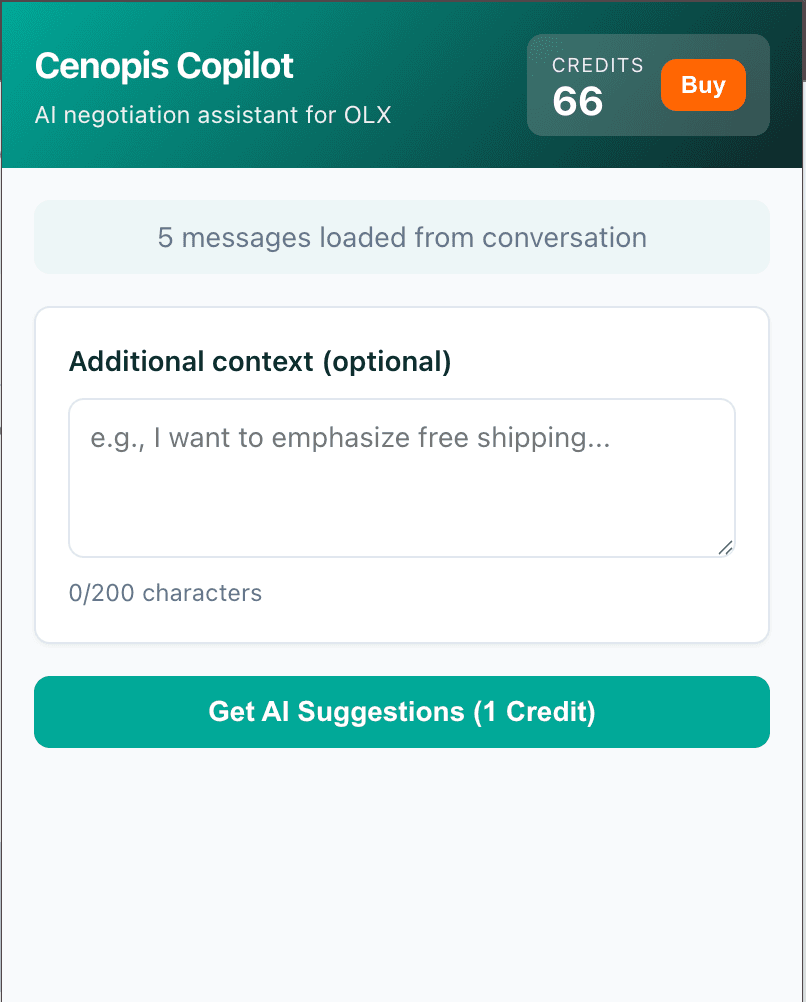
Task: Click the word conversation in the banner
Action: point(564,238)
